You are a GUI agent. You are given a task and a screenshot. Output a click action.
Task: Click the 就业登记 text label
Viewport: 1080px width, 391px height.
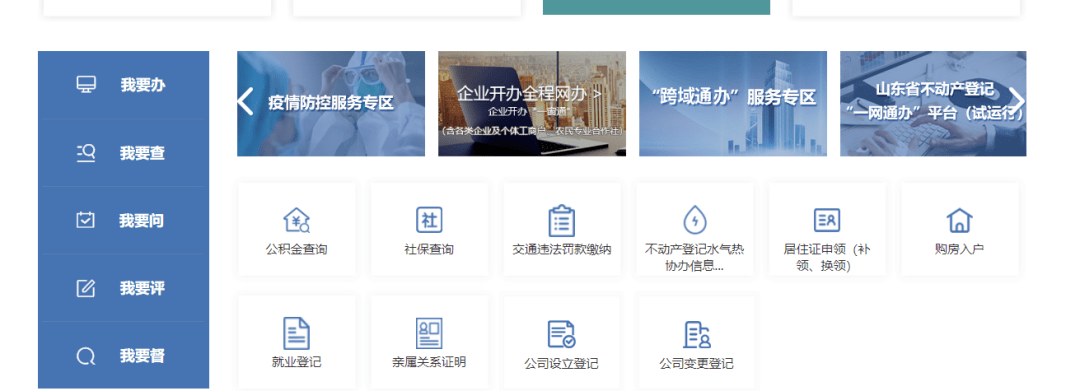coord(297,362)
